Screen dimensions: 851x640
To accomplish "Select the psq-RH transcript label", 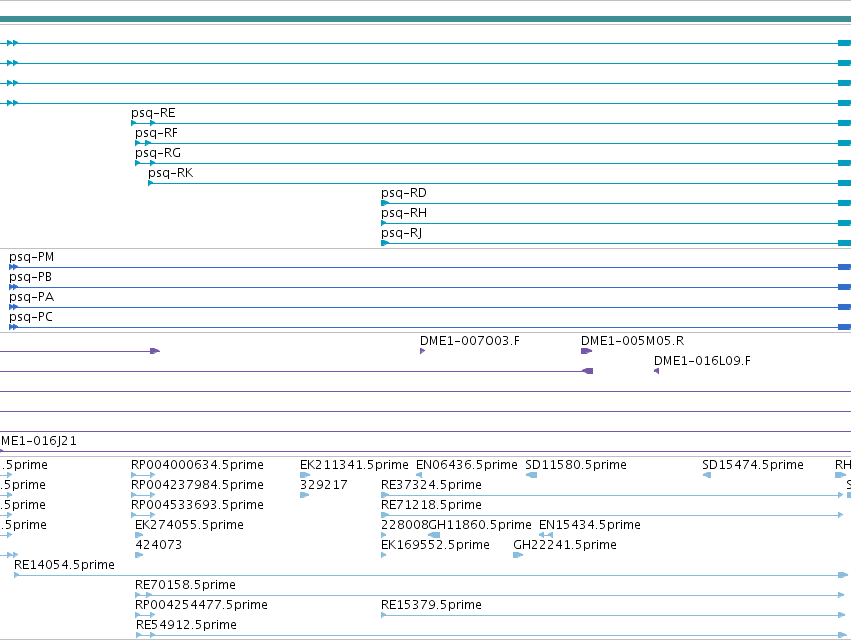I will click(404, 213).
